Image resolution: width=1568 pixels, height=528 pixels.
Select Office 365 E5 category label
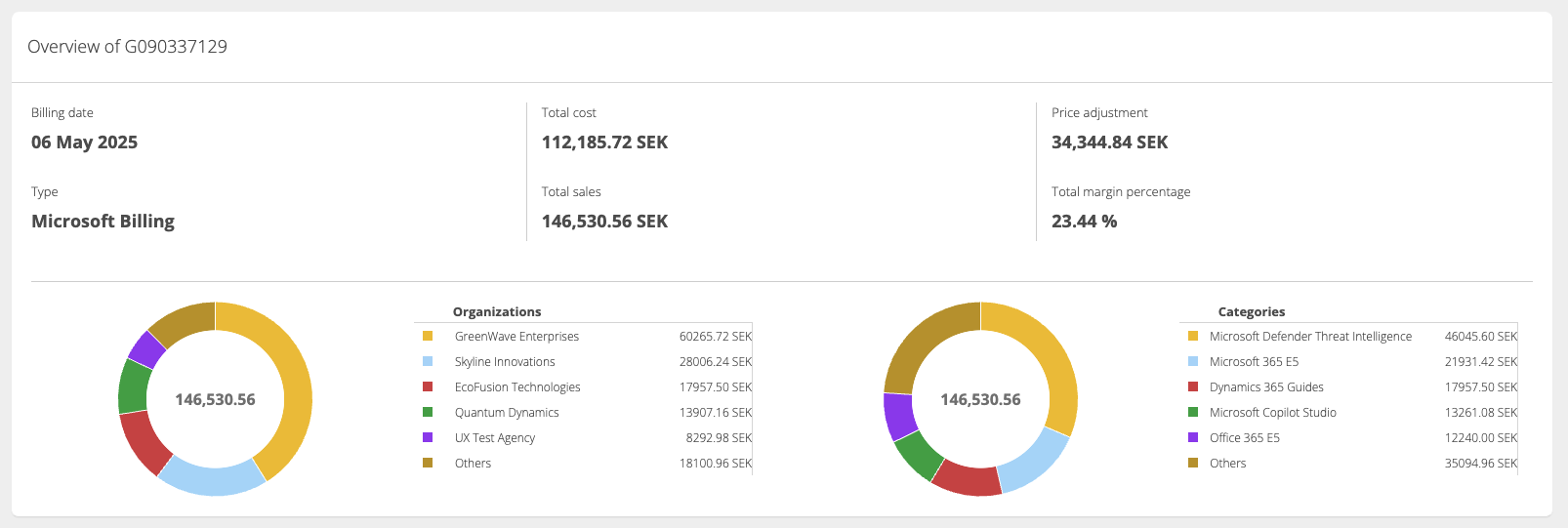pyautogui.click(x=1244, y=438)
